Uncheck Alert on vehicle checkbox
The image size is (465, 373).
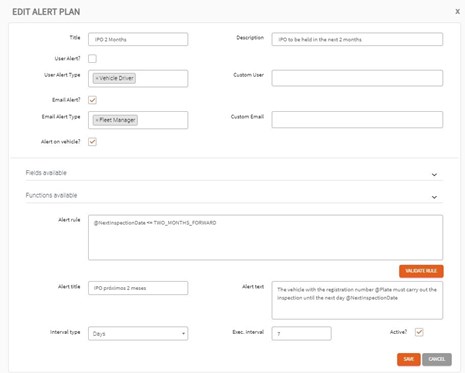click(x=92, y=142)
